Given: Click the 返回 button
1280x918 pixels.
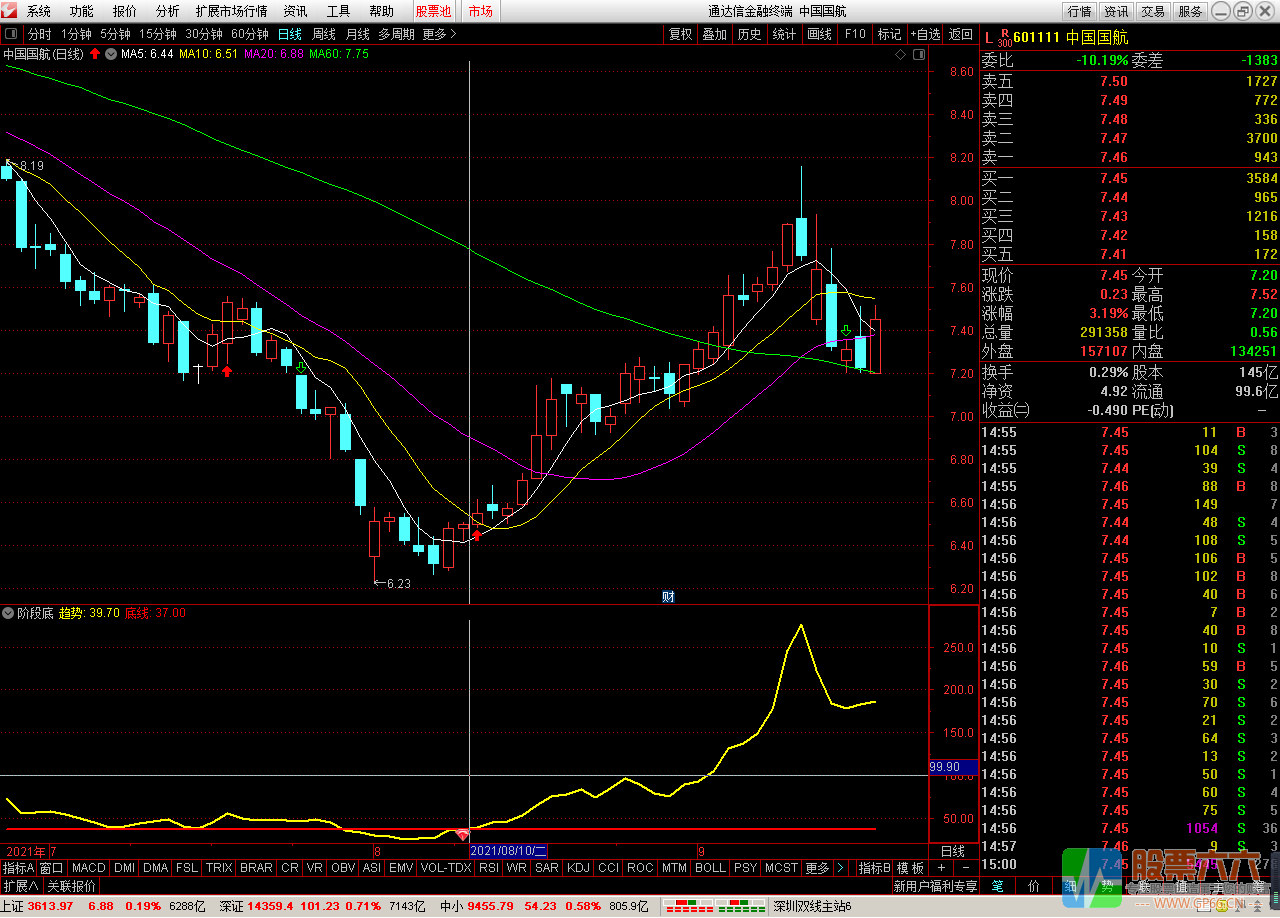Looking at the screenshot, I should (x=961, y=34).
